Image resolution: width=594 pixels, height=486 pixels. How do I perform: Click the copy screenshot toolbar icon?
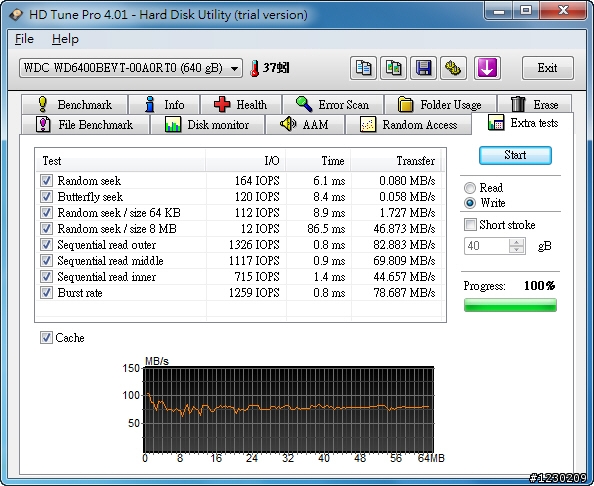click(x=393, y=68)
